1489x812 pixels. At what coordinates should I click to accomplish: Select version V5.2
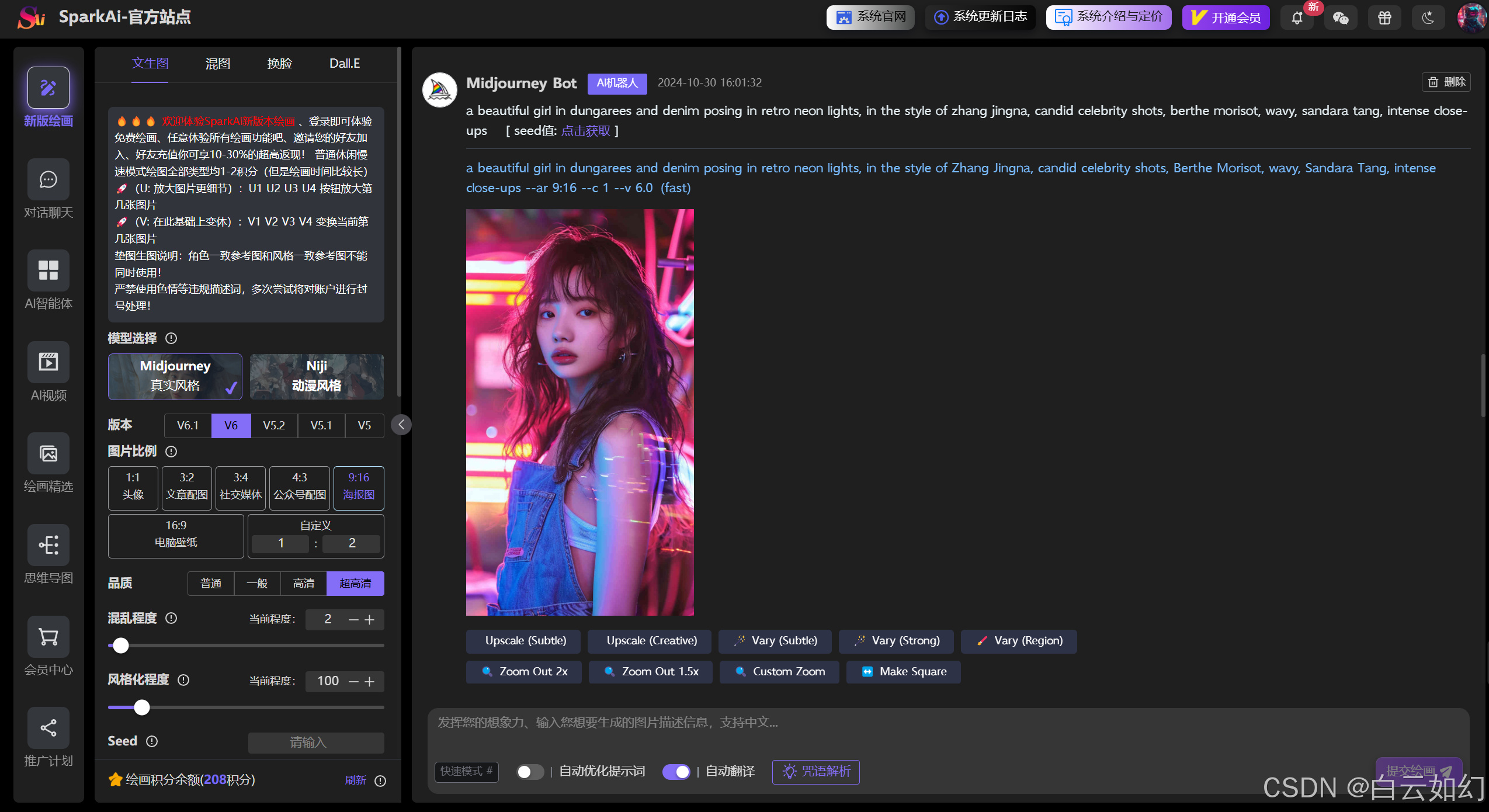pyautogui.click(x=274, y=425)
